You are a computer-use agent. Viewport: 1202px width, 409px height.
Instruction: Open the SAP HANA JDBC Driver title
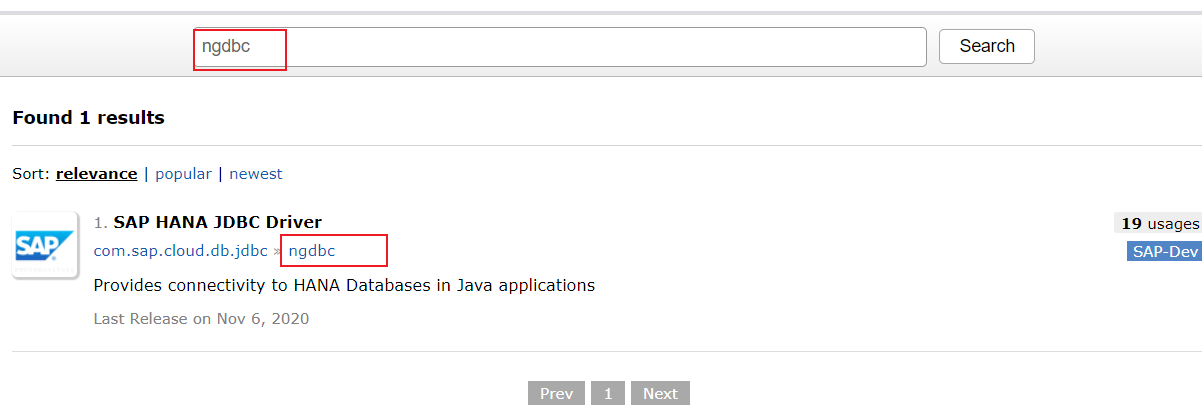click(217, 222)
